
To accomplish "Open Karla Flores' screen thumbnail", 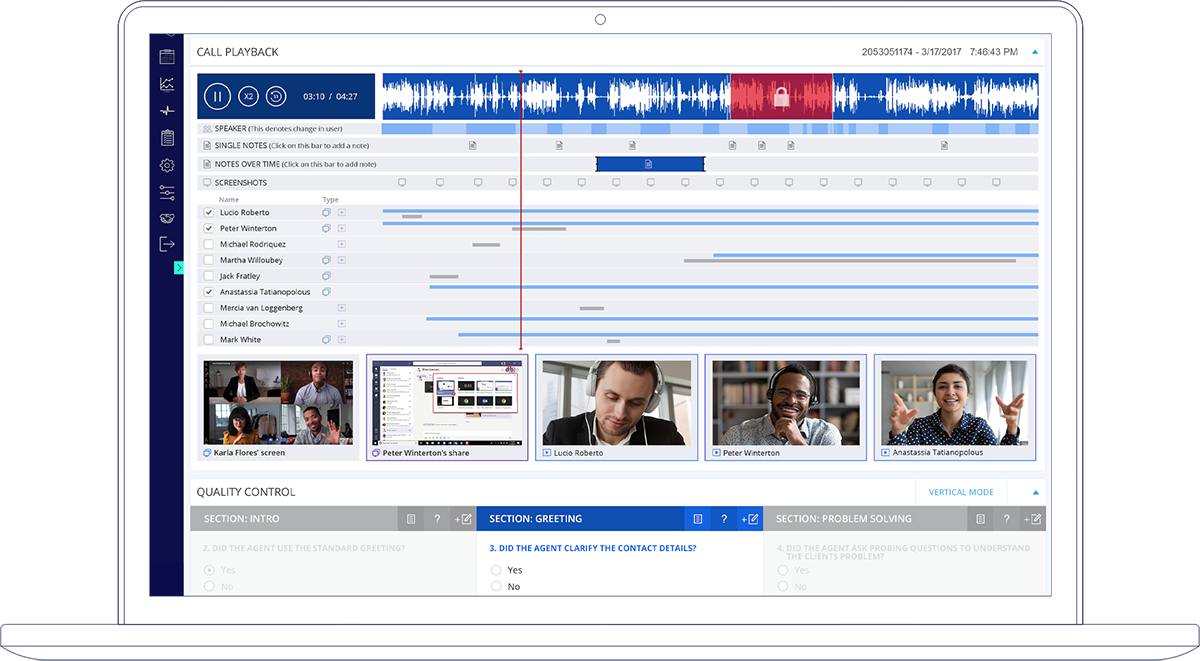I will (278, 407).
